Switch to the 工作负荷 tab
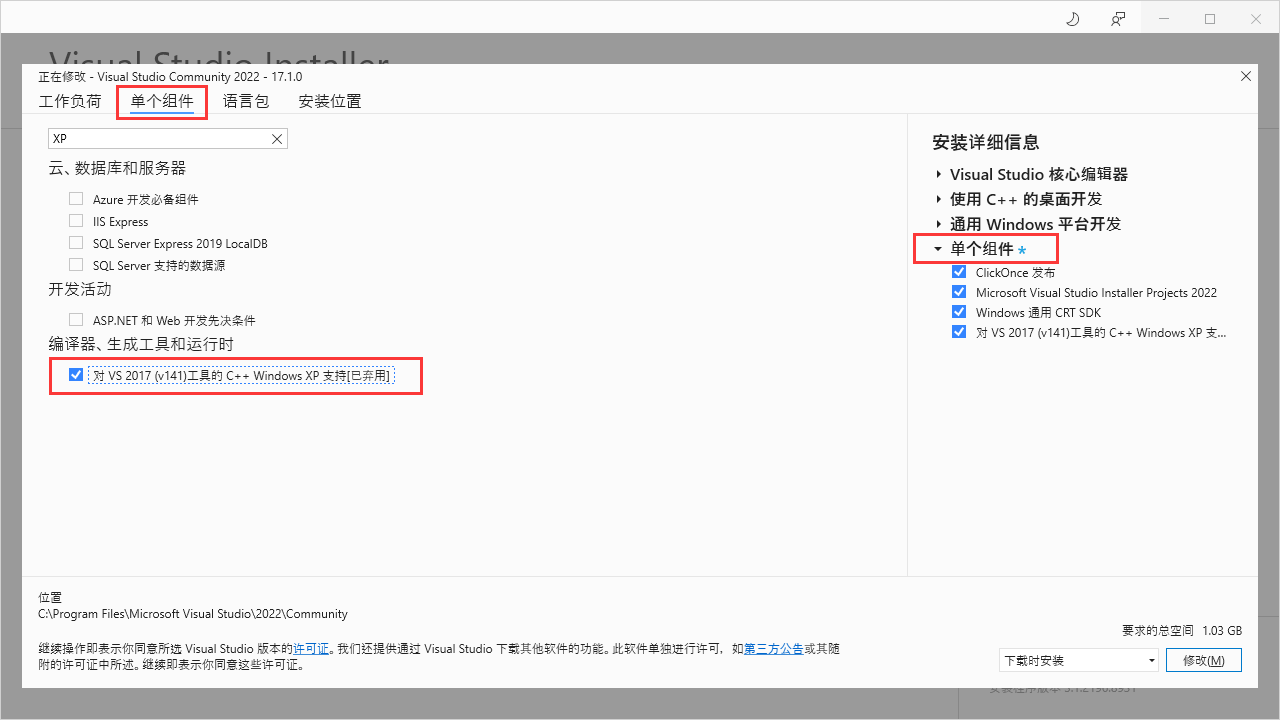Screen dimensions: 1280x720 click(70, 101)
